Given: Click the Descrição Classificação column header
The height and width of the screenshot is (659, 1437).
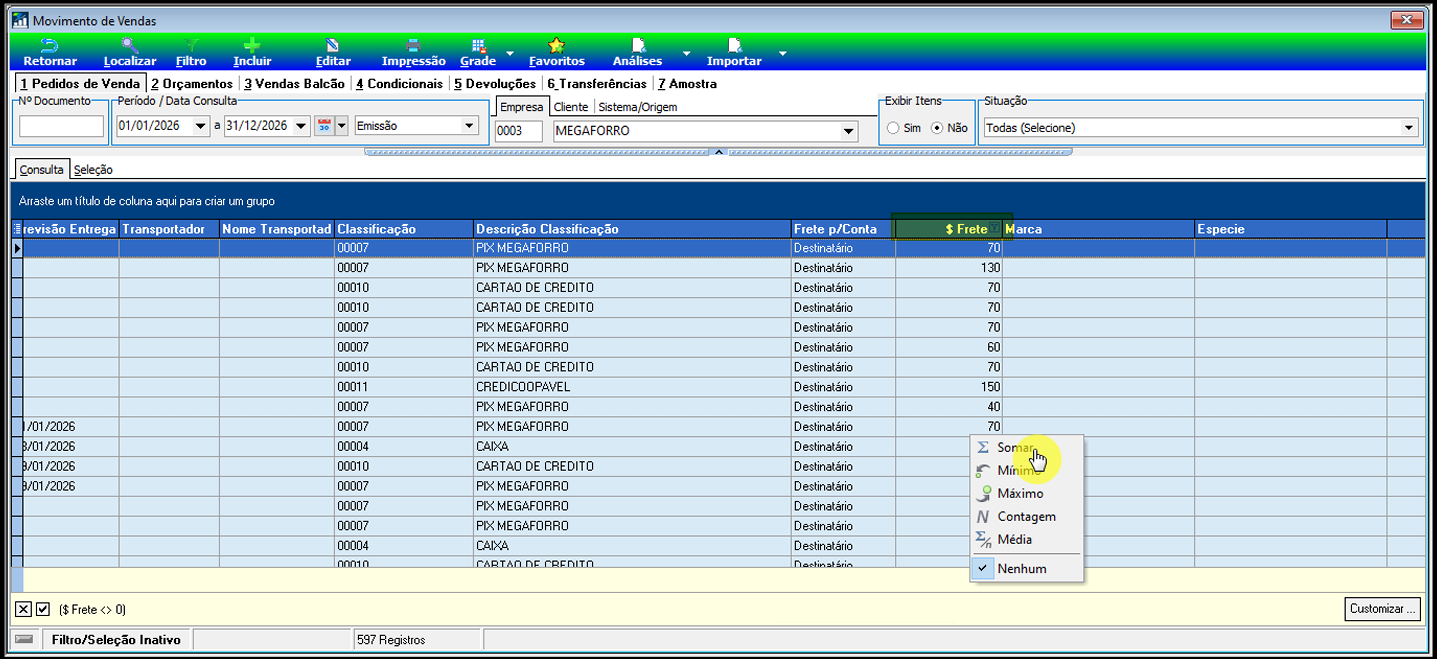Looking at the screenshot, I should tap(632, 229).
